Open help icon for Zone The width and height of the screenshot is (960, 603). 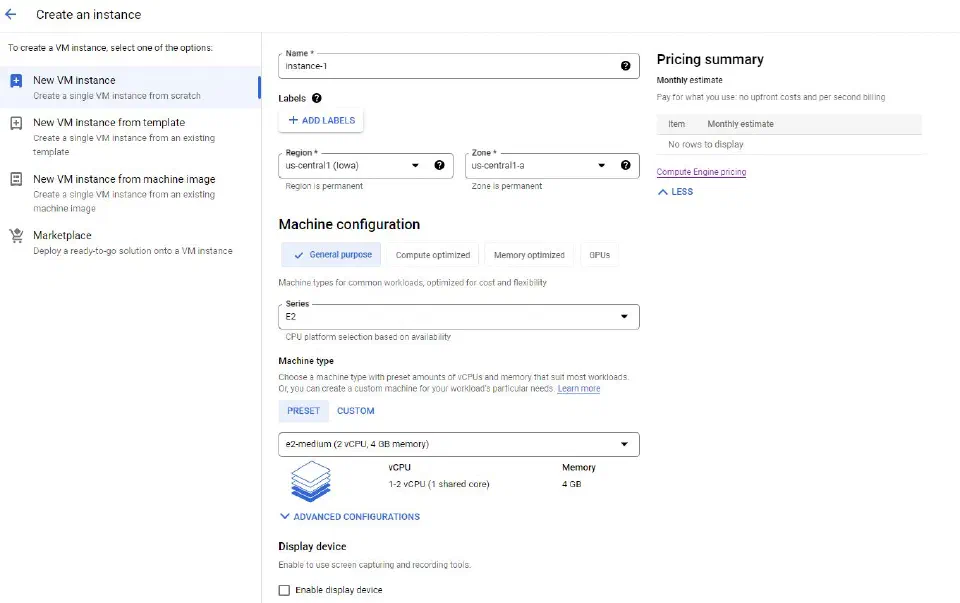tap(625, 165)
